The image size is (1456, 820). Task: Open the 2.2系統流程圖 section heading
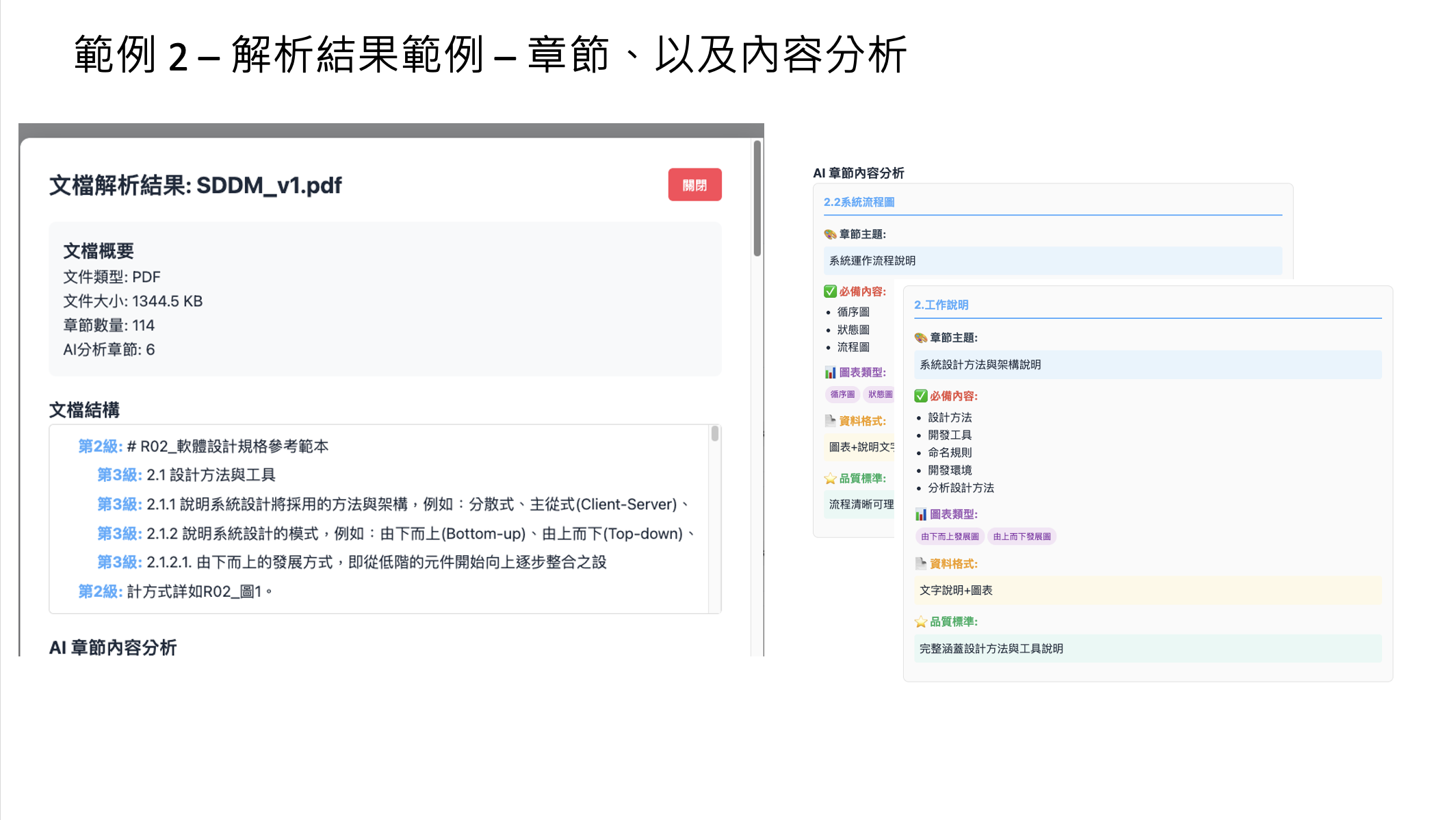tap(859, 202)
